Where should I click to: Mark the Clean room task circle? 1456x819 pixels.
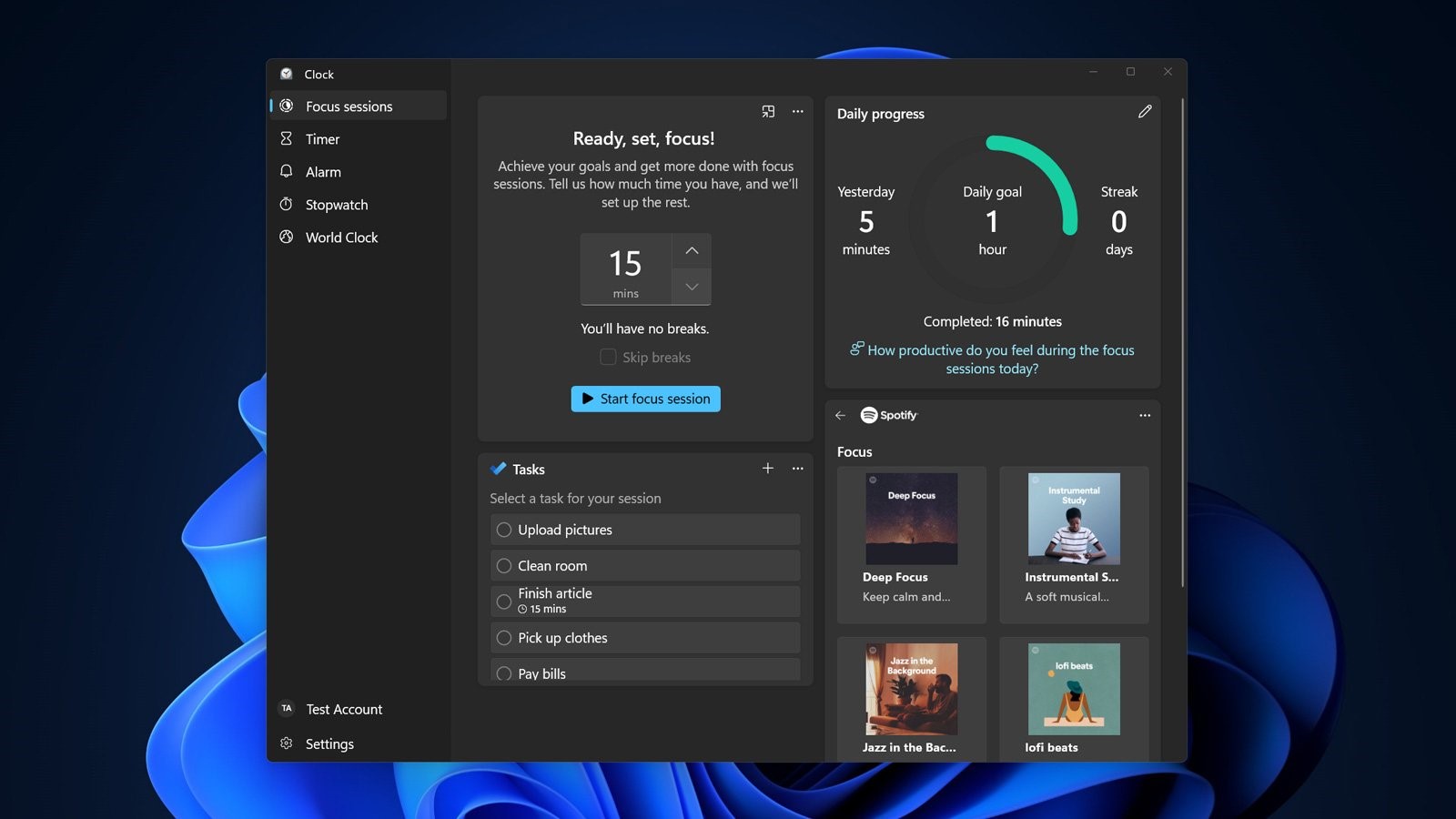(504, 566)
